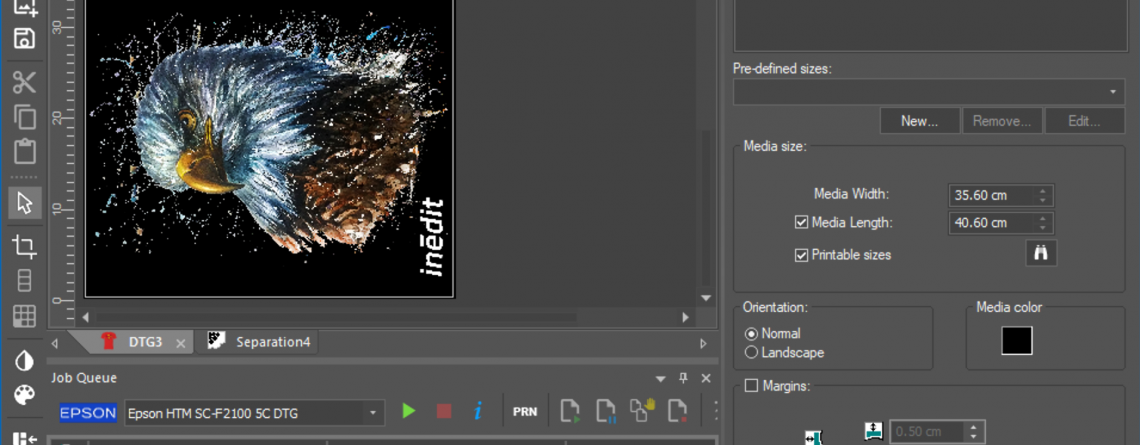
Task: Pin the Job Queue panel
Action: [x=683, y=378]
